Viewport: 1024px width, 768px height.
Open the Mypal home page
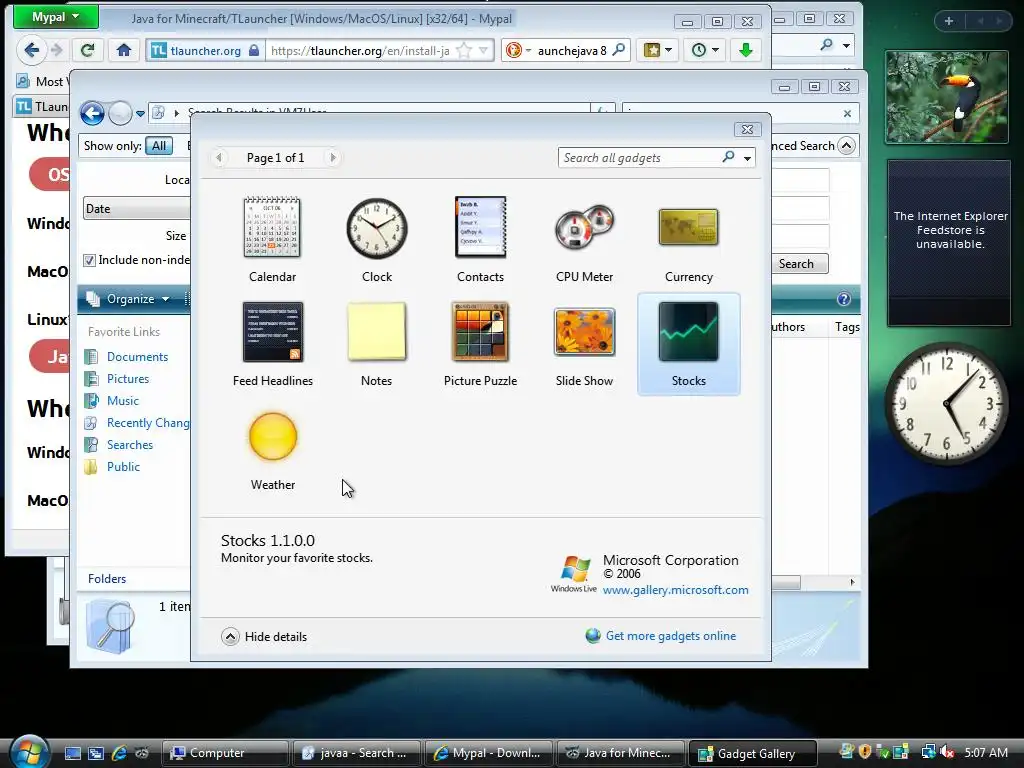pyautogui.click(x=123, y=50)
